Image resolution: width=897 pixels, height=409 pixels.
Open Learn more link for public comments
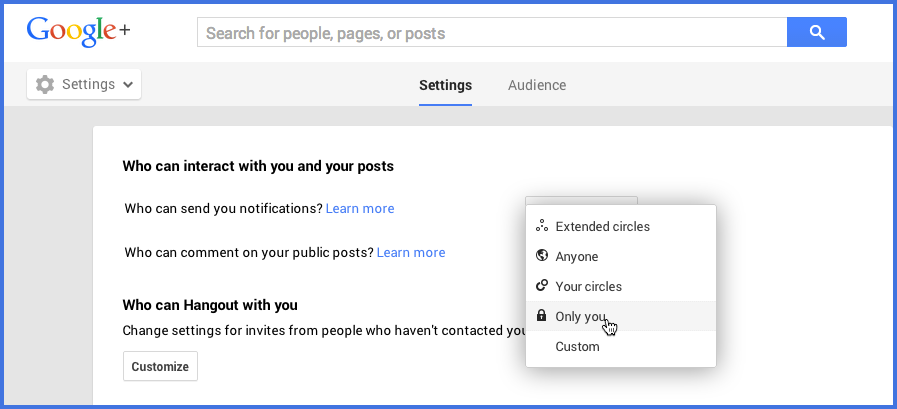pos(411,252)
